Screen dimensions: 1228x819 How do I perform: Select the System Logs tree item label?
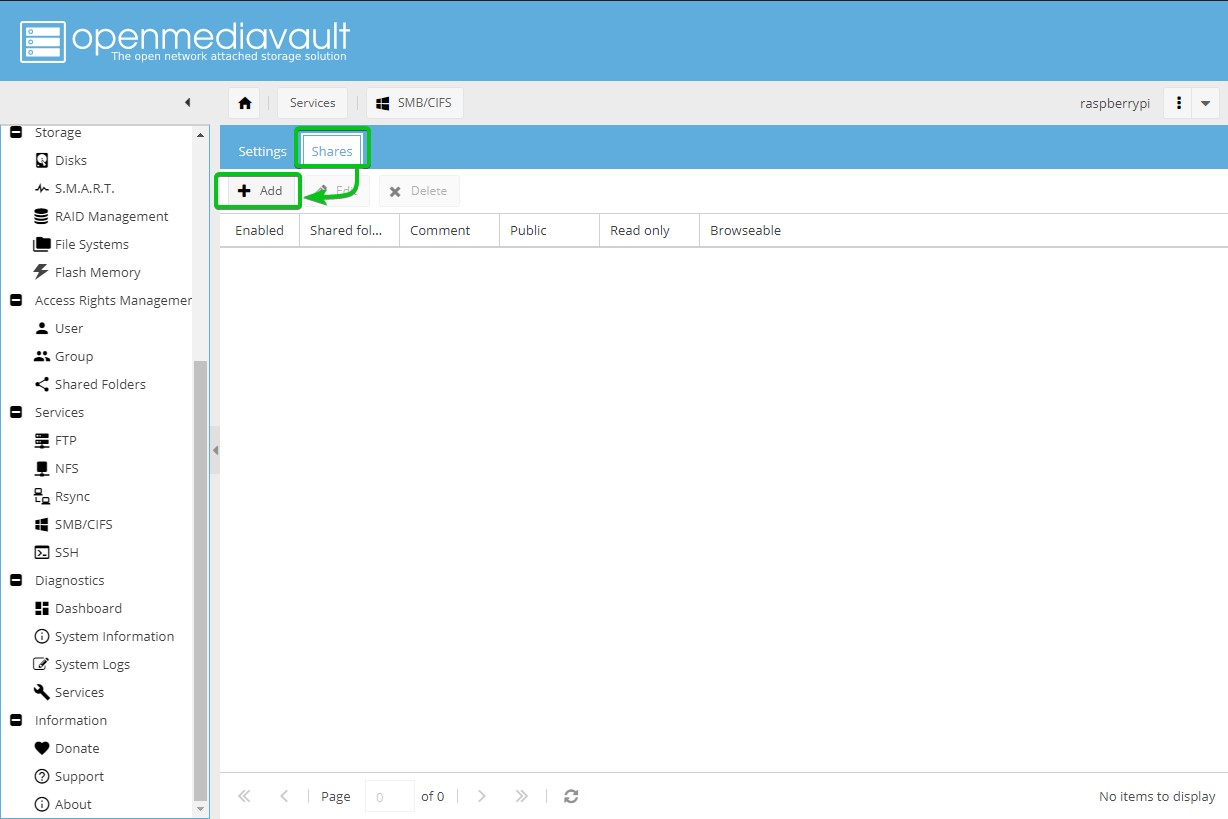tap(92, 664)
